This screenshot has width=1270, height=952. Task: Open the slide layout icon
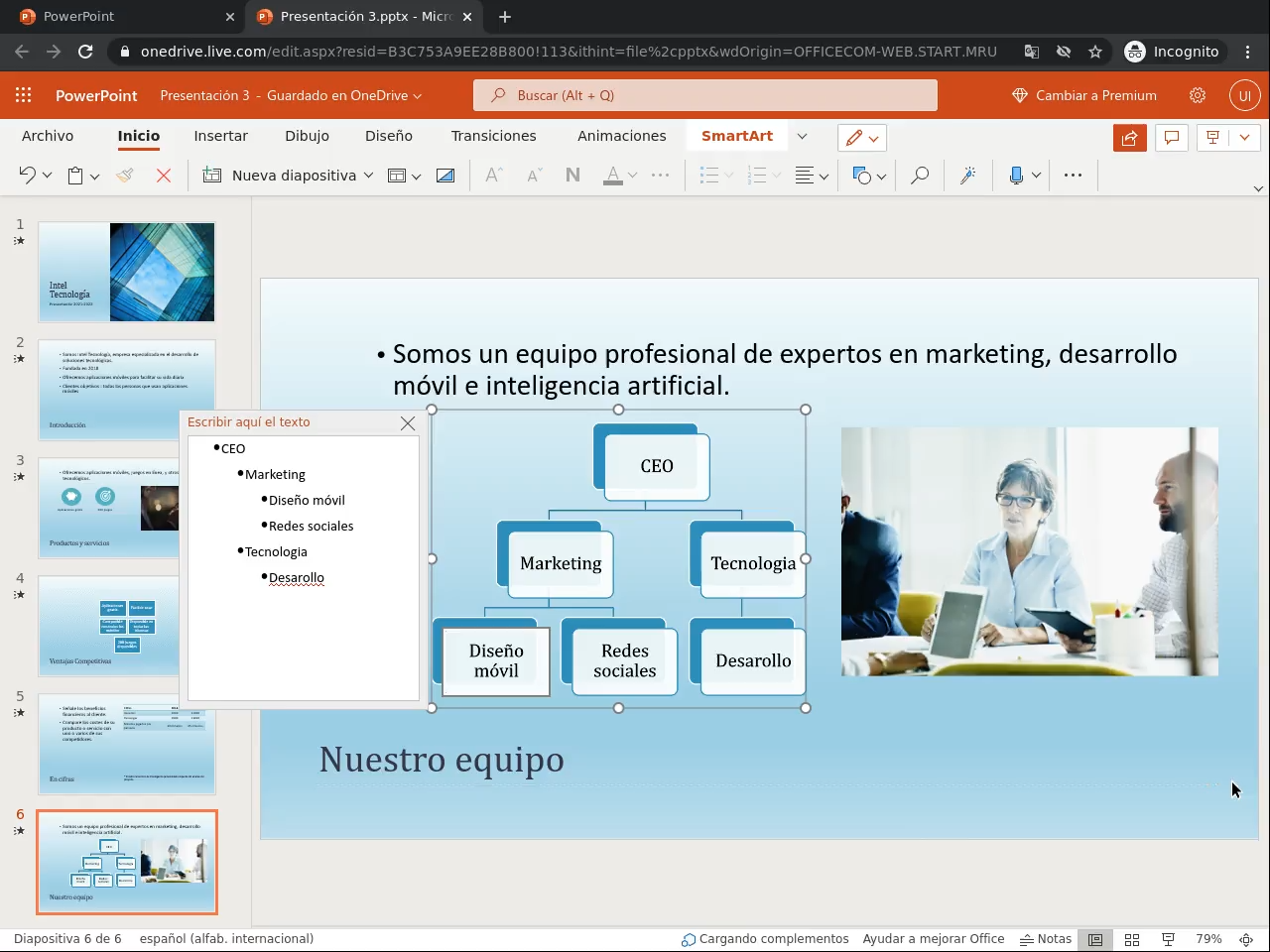(396, 176)
